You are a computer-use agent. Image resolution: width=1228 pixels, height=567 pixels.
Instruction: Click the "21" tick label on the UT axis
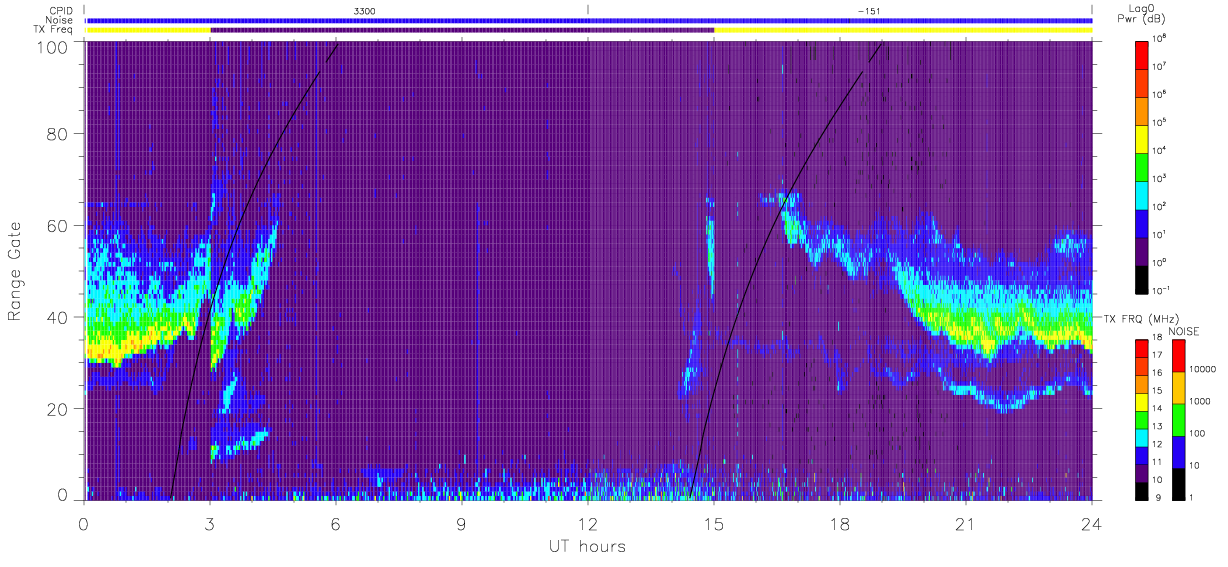(966, 524)
